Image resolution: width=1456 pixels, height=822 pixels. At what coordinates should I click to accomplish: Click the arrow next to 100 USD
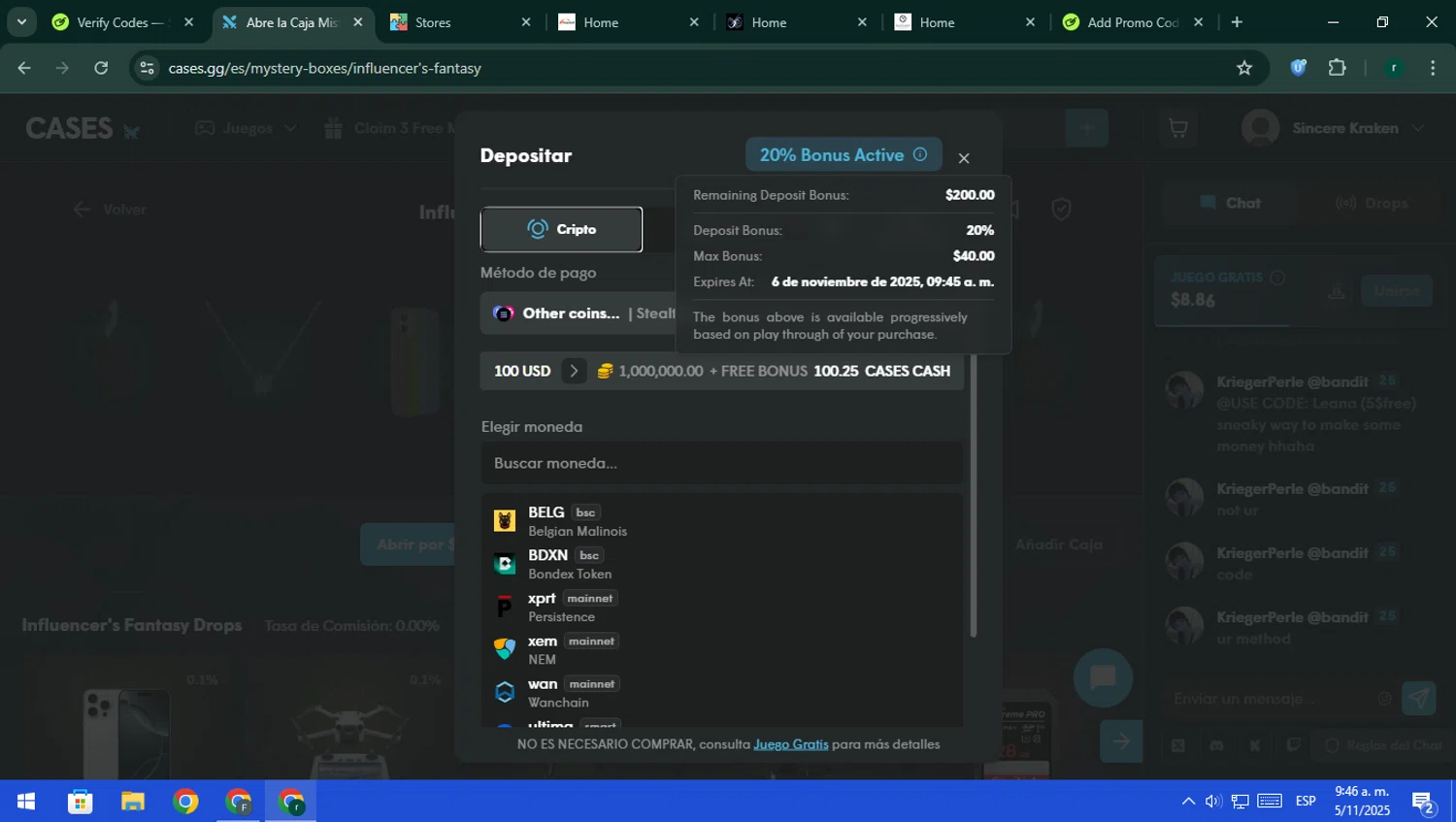(574, 371)
